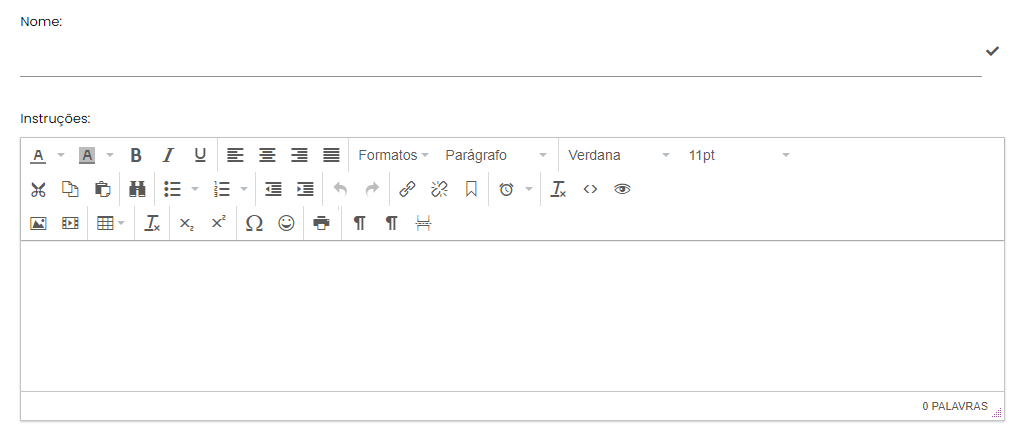
Task: Click the cut scissors icon
Action: [39, 190]
